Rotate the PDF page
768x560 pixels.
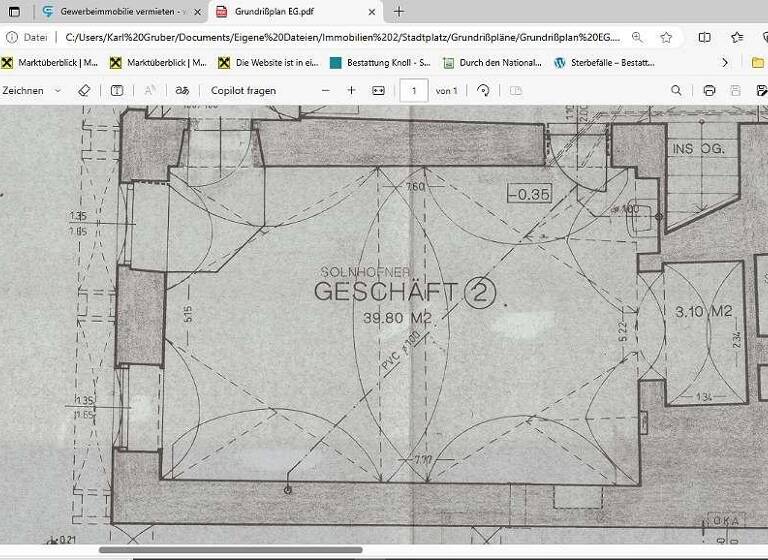[483, 91]
